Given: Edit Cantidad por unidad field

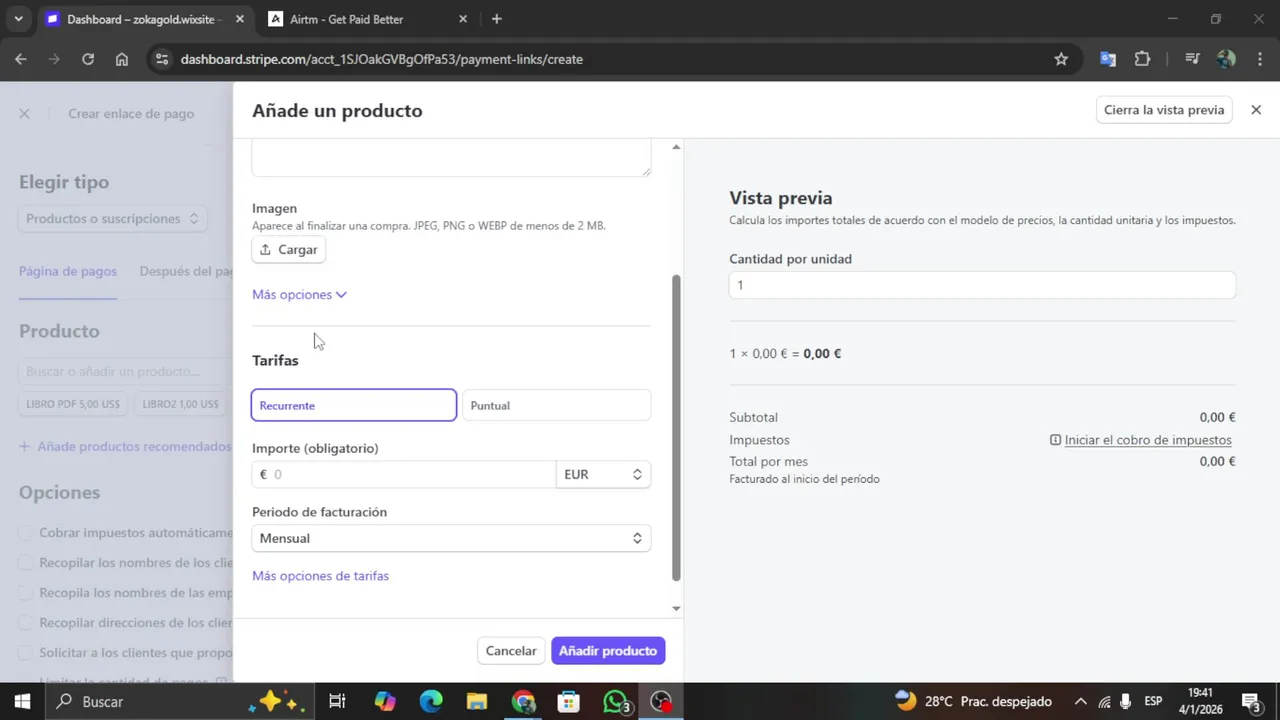Looking at the screenshot, I should (982, 285).
